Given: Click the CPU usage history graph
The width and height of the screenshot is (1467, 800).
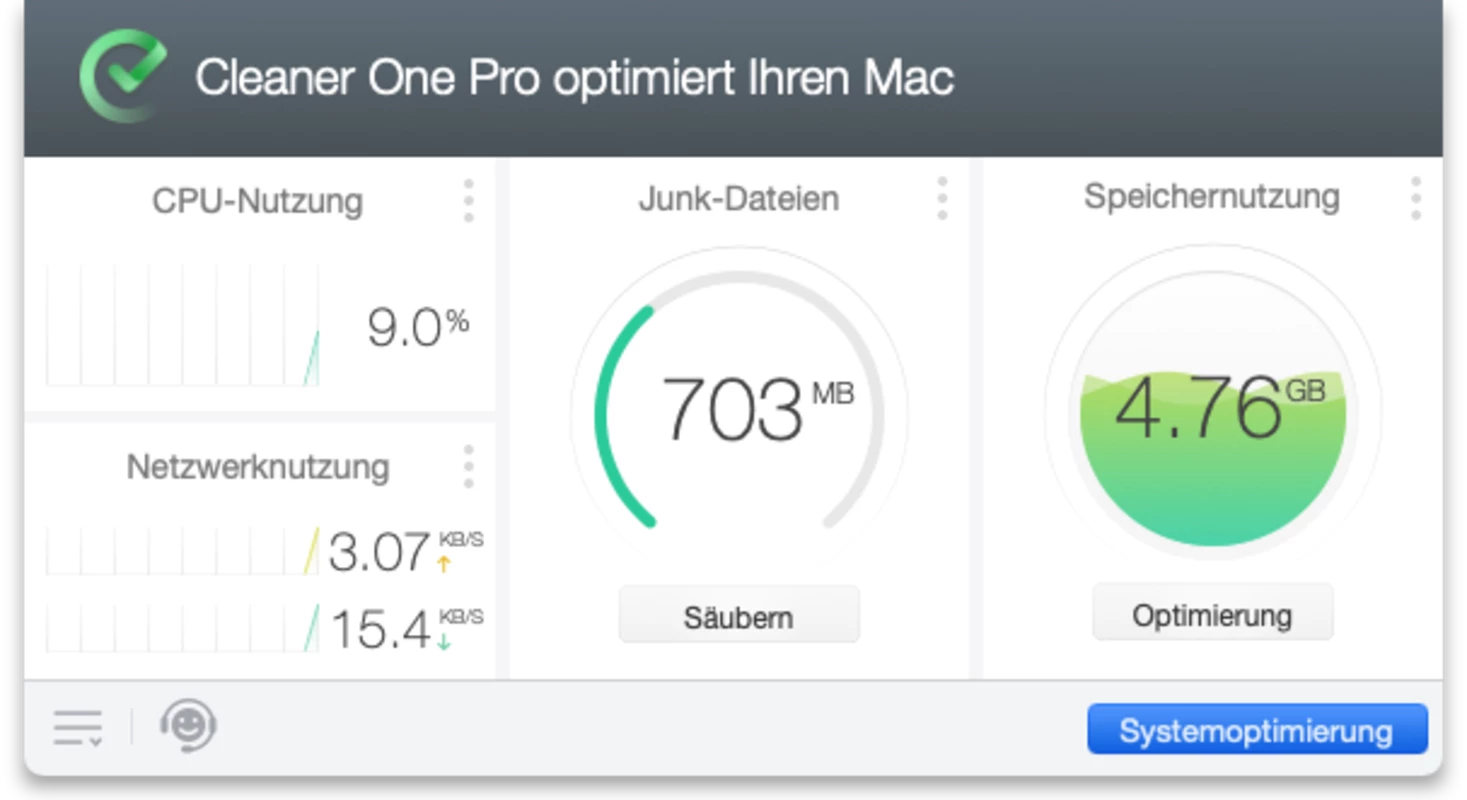Looking at the screenshot, I should (183, 325).
